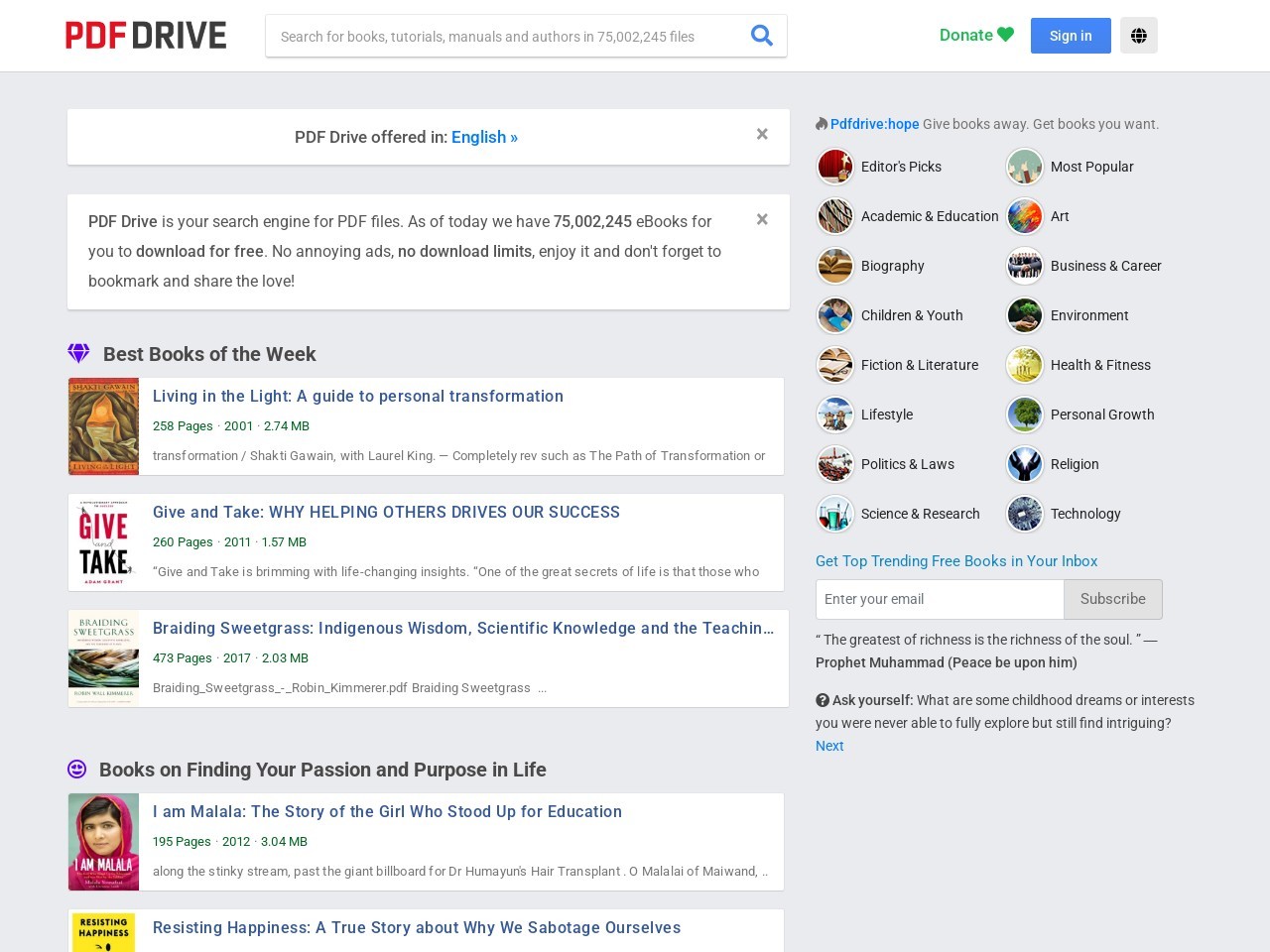Click the Get Top Trending Free Books text
The image size is (1270, 952).
(956, 561)
